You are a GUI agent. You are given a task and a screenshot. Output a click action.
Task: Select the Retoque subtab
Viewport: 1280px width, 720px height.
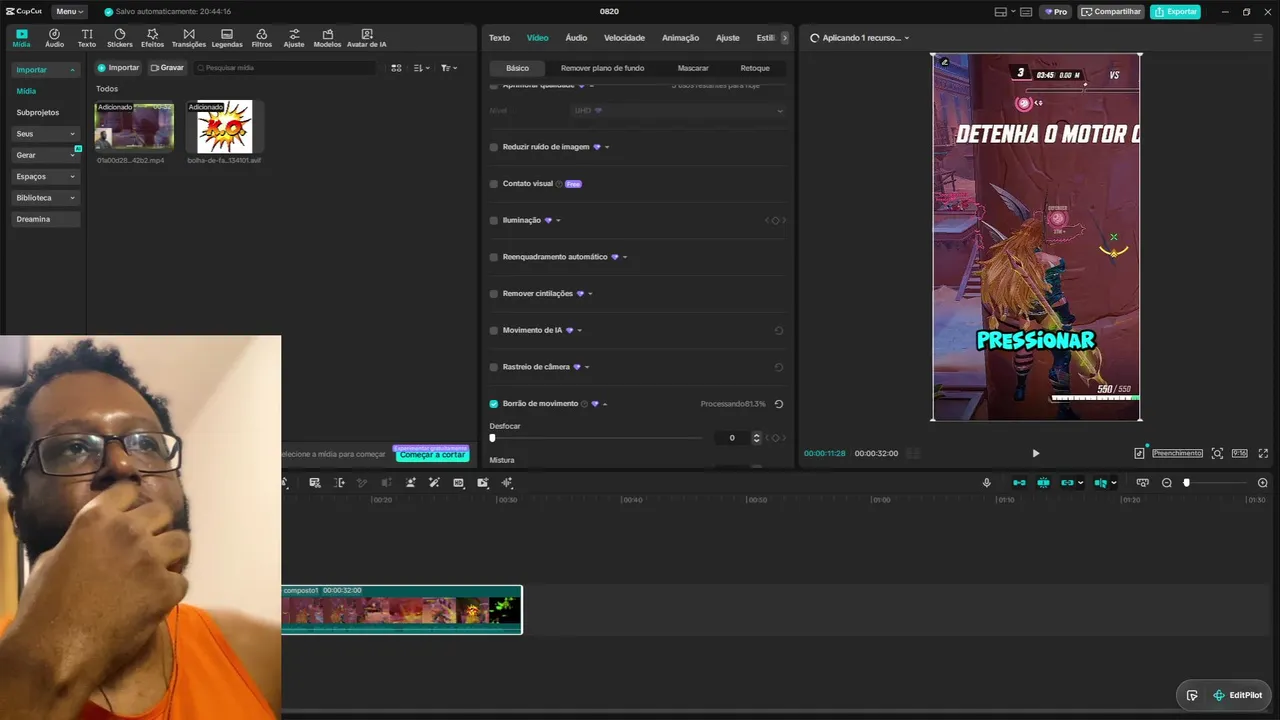point(755,68)
